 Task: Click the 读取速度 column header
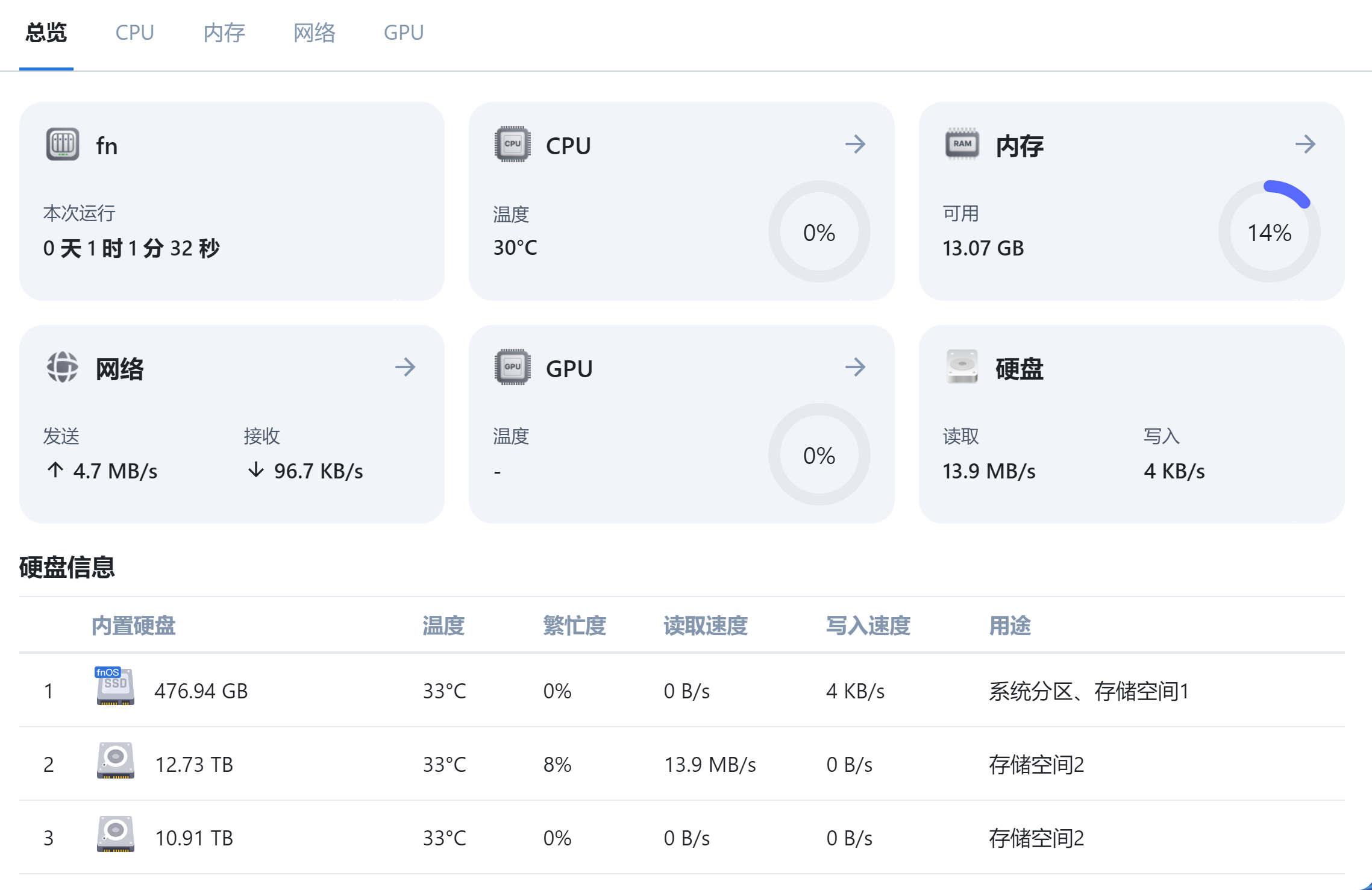(706, 626)
